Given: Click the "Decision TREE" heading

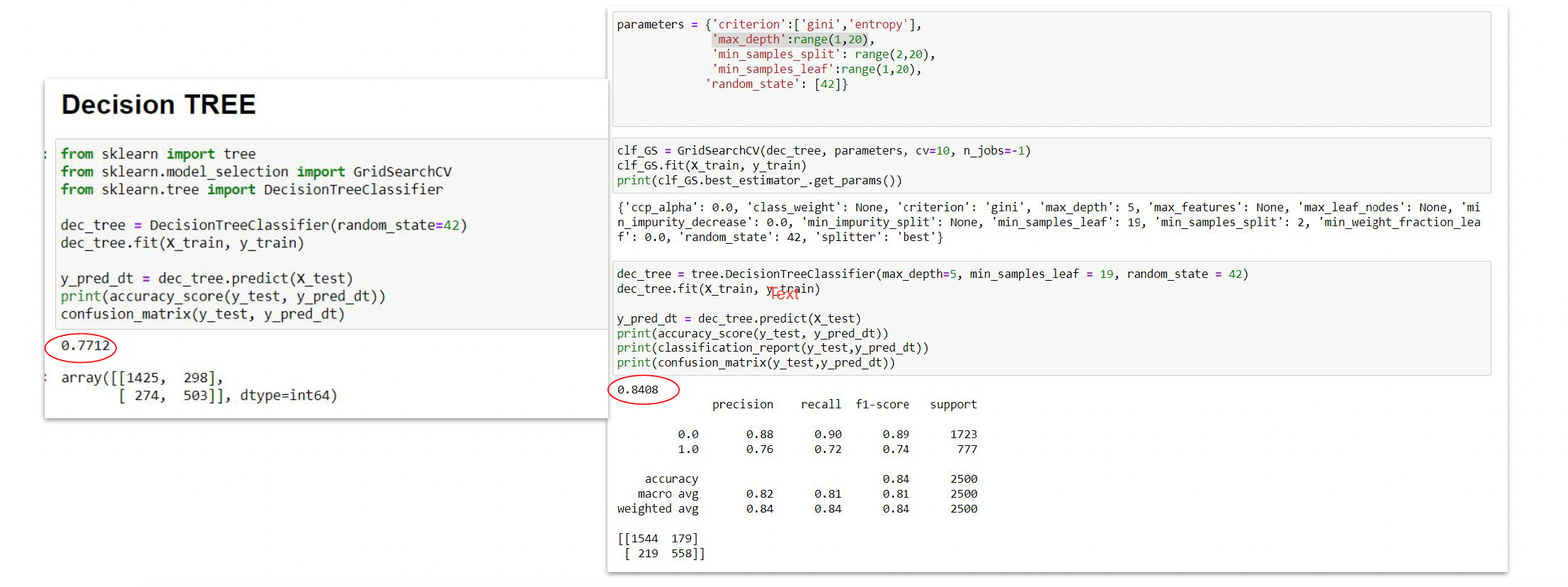Looking at the screenshot, I should (x=158, y=105).
